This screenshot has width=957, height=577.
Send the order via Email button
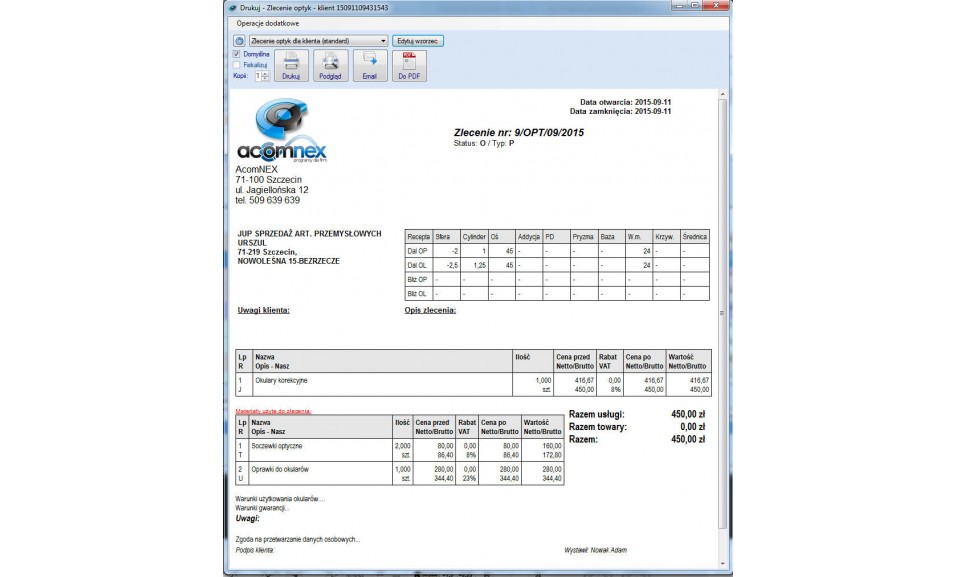(x=369, y=66)
